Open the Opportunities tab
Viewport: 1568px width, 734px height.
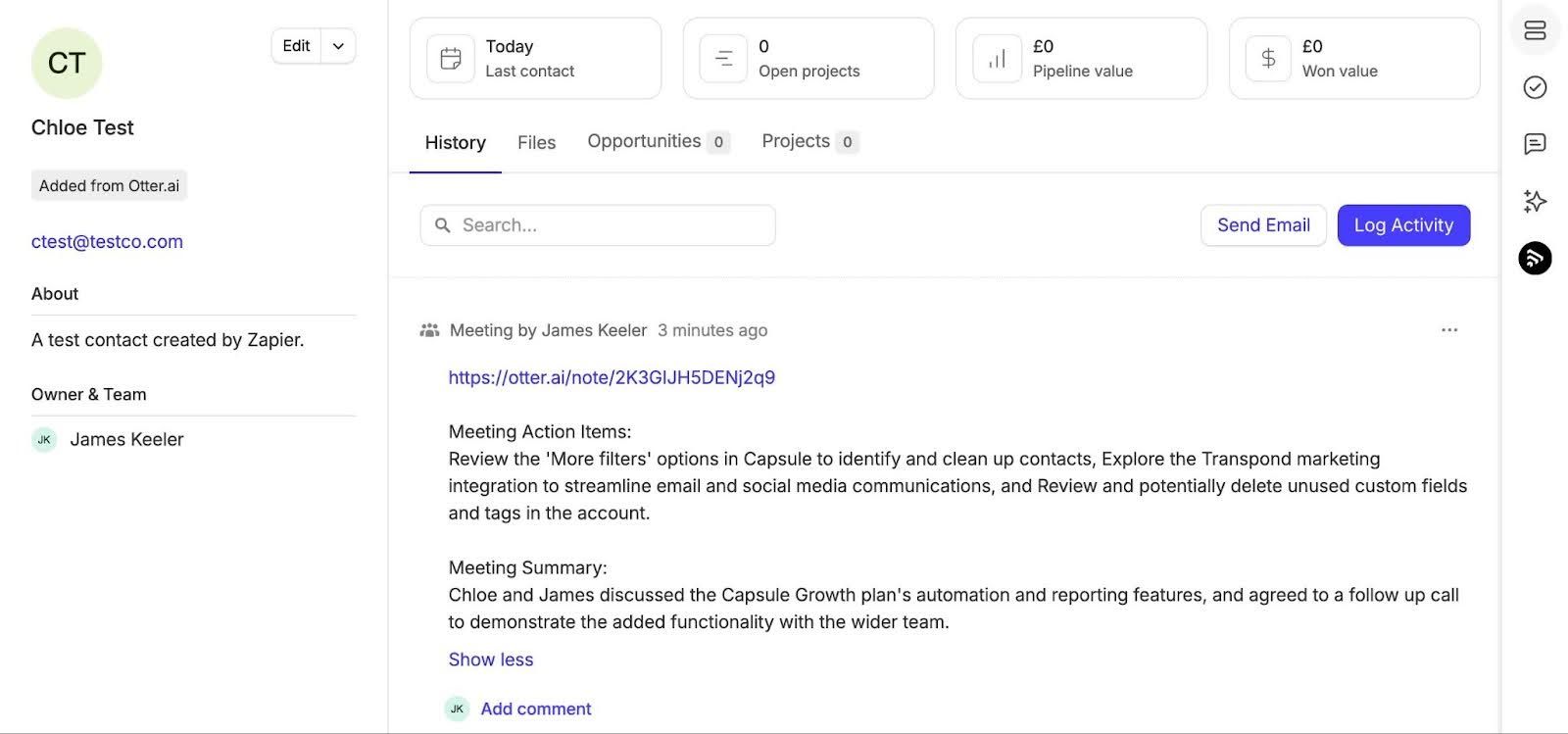click(658, 141)
